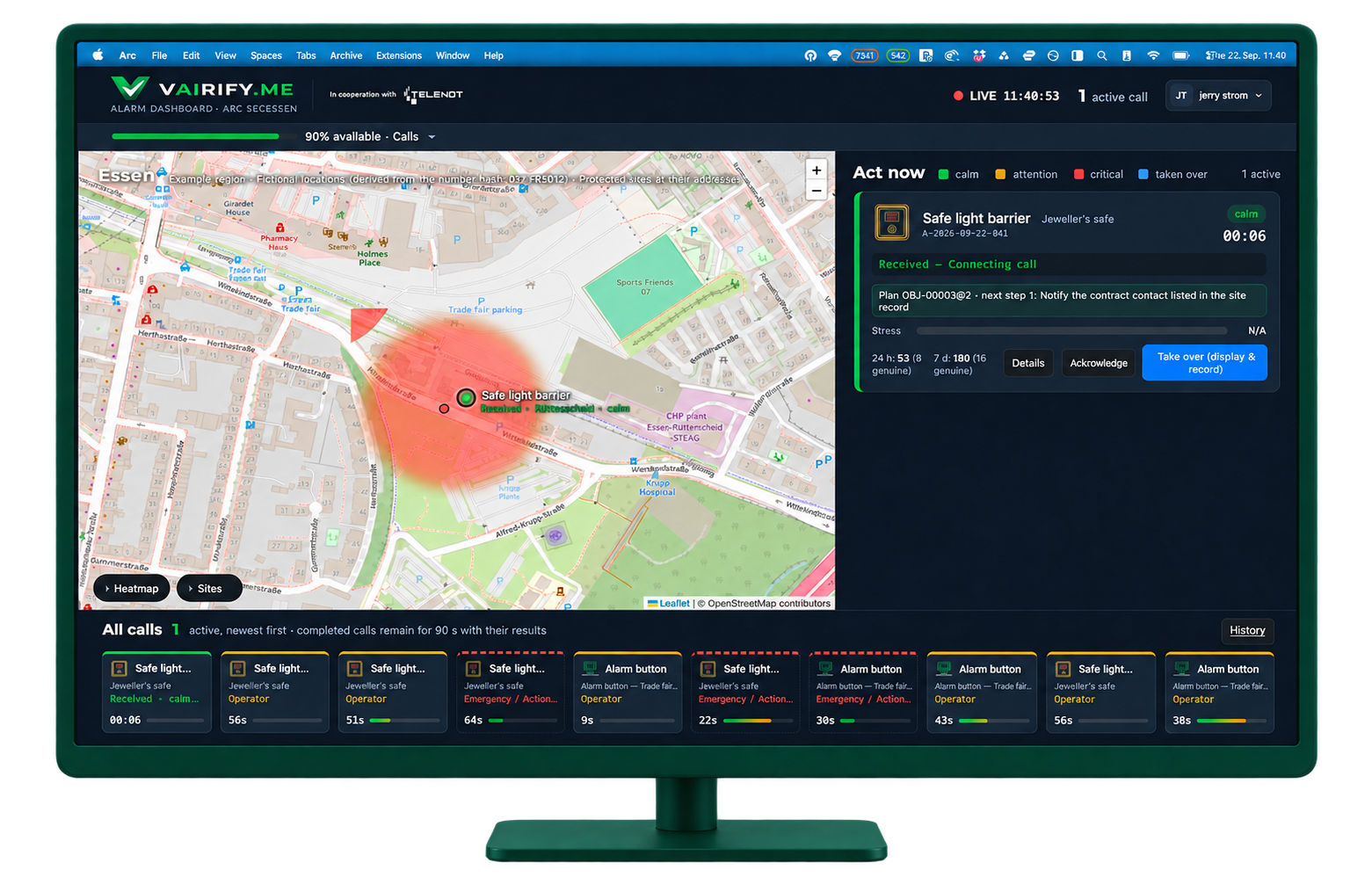This screenshot has width=1372, height=885.
Task: Expand the Sites map layer
Action: pyautogui.click(x=209, y=588)
